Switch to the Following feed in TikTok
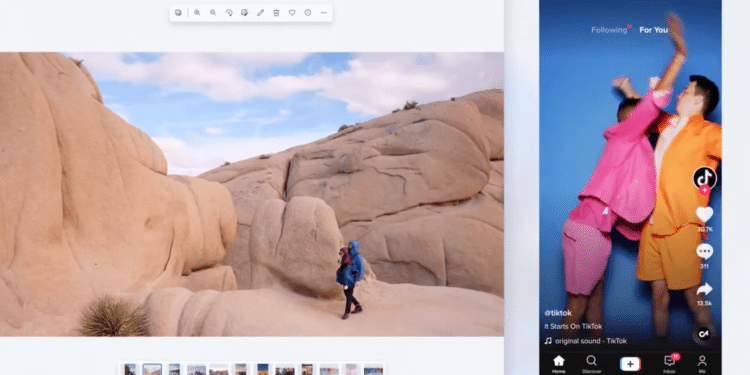Viewport: 750px width, 375px height. (x=609, y=30)
